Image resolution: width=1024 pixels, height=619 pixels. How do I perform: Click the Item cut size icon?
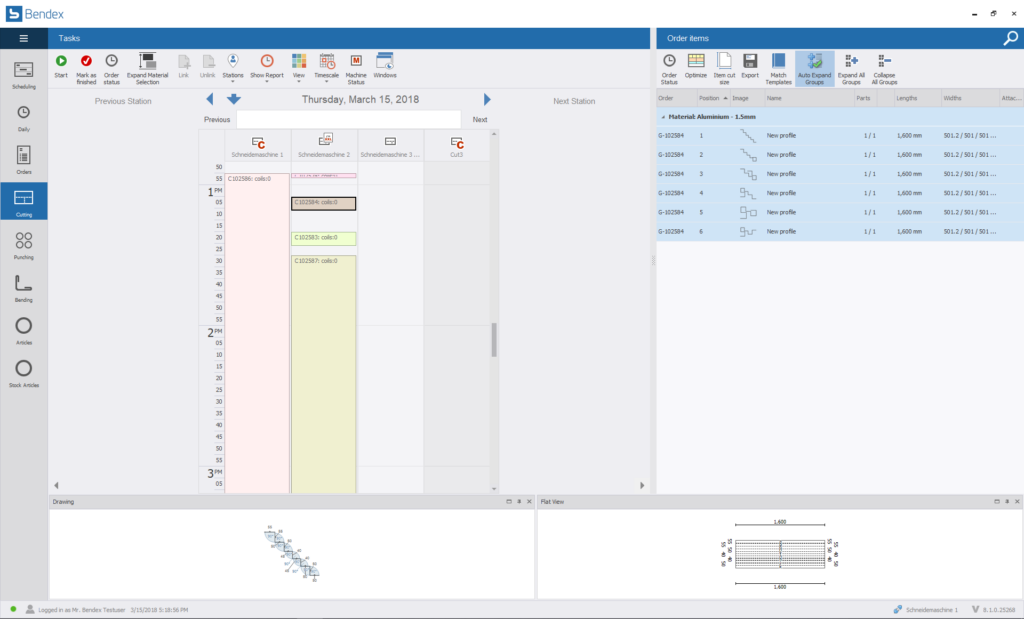pos(723,62)
